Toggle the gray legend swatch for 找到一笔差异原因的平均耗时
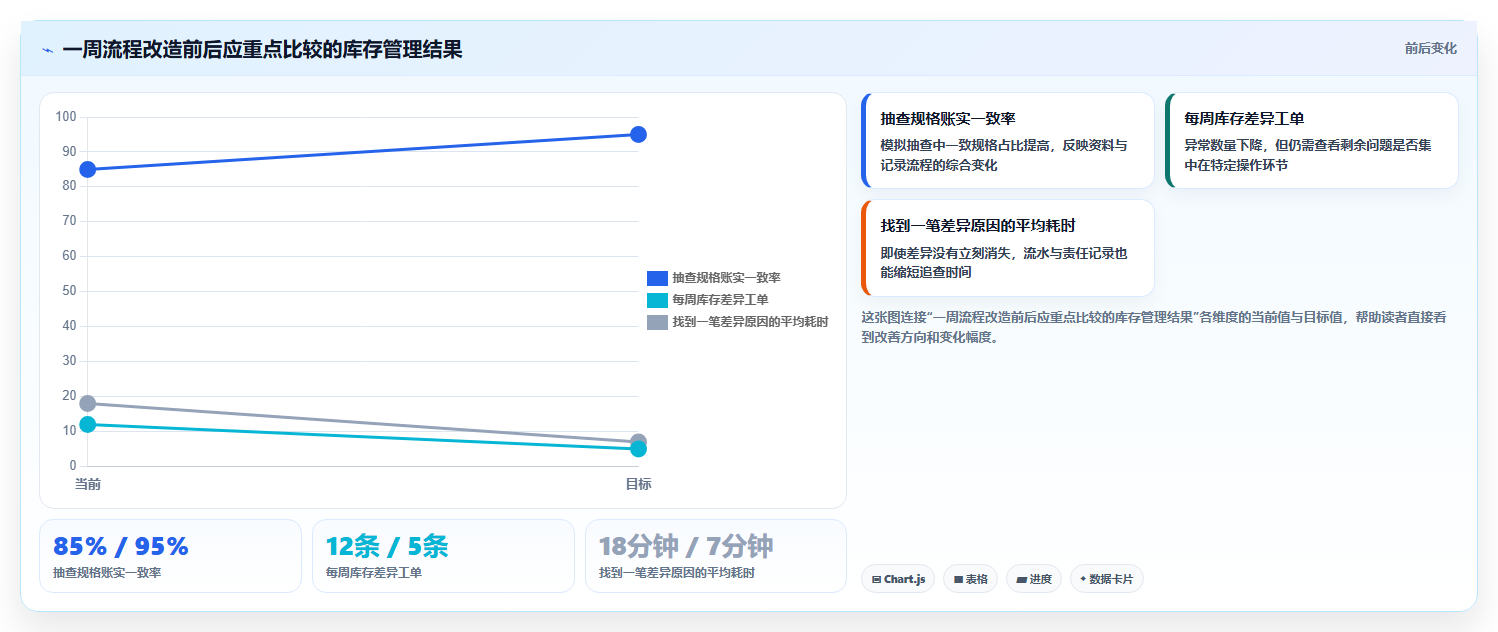Image resolution: width=1498 pixels, height=632 pixels. 657,322
